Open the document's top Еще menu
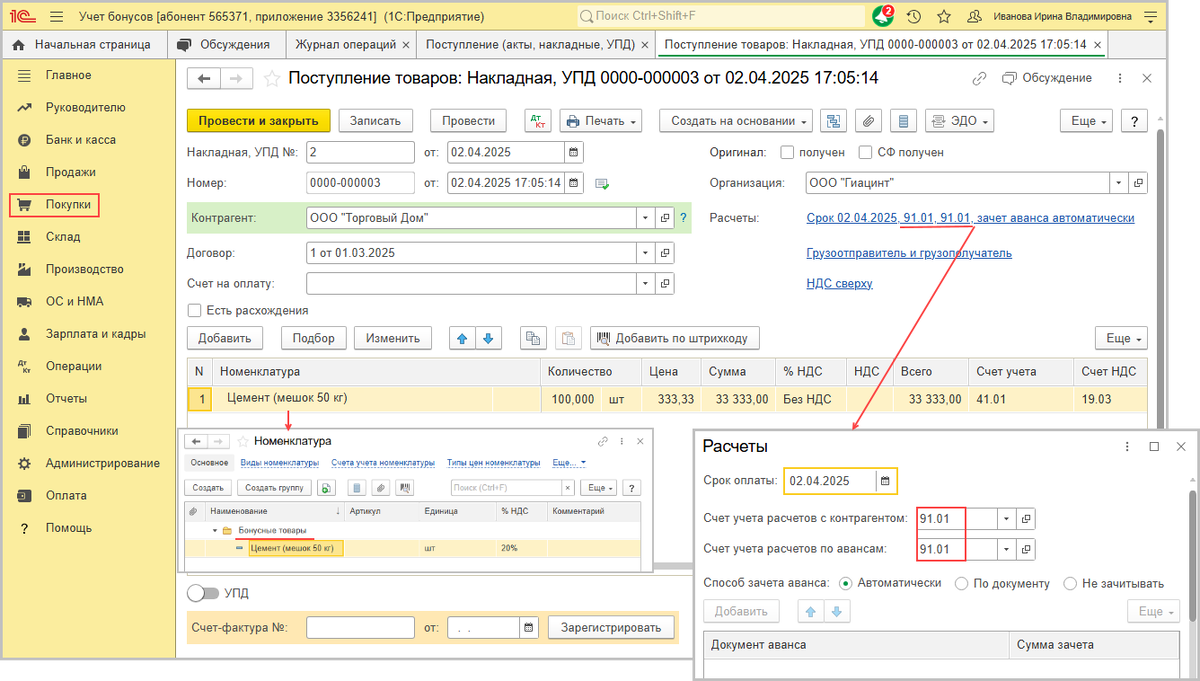Image resolution: width=1200 pixels, height=681 pixels. click(x=1087, y=121)
